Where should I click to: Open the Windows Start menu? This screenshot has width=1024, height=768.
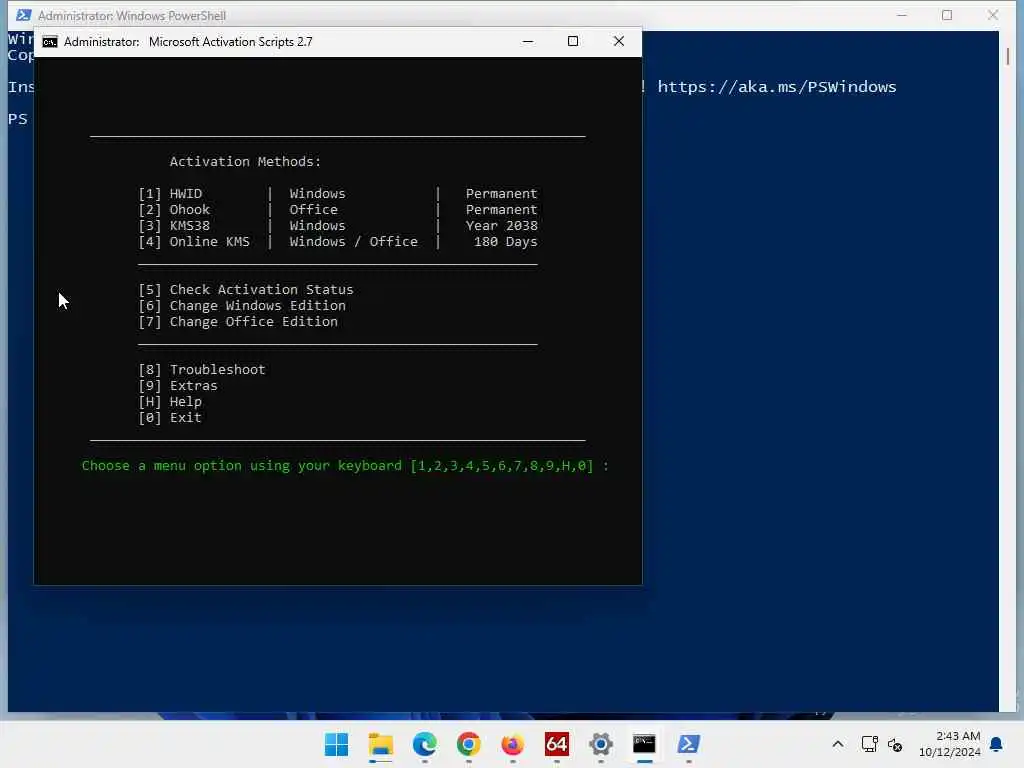pos(336,744)
